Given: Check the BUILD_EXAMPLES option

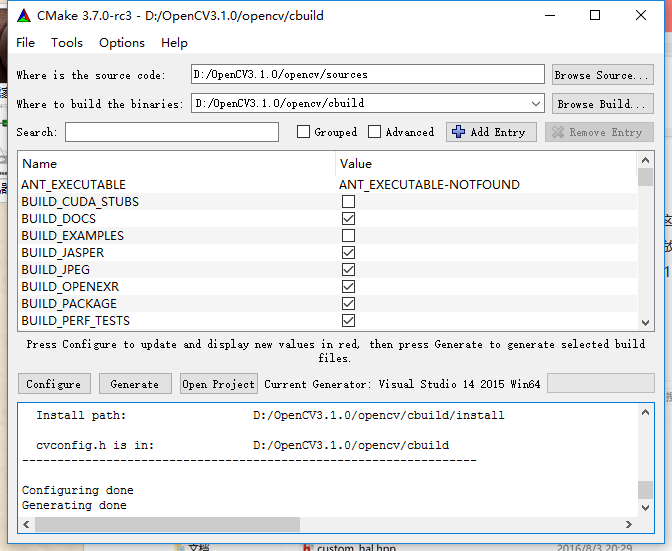Looking at the screenshot, I should coord(348,235).
